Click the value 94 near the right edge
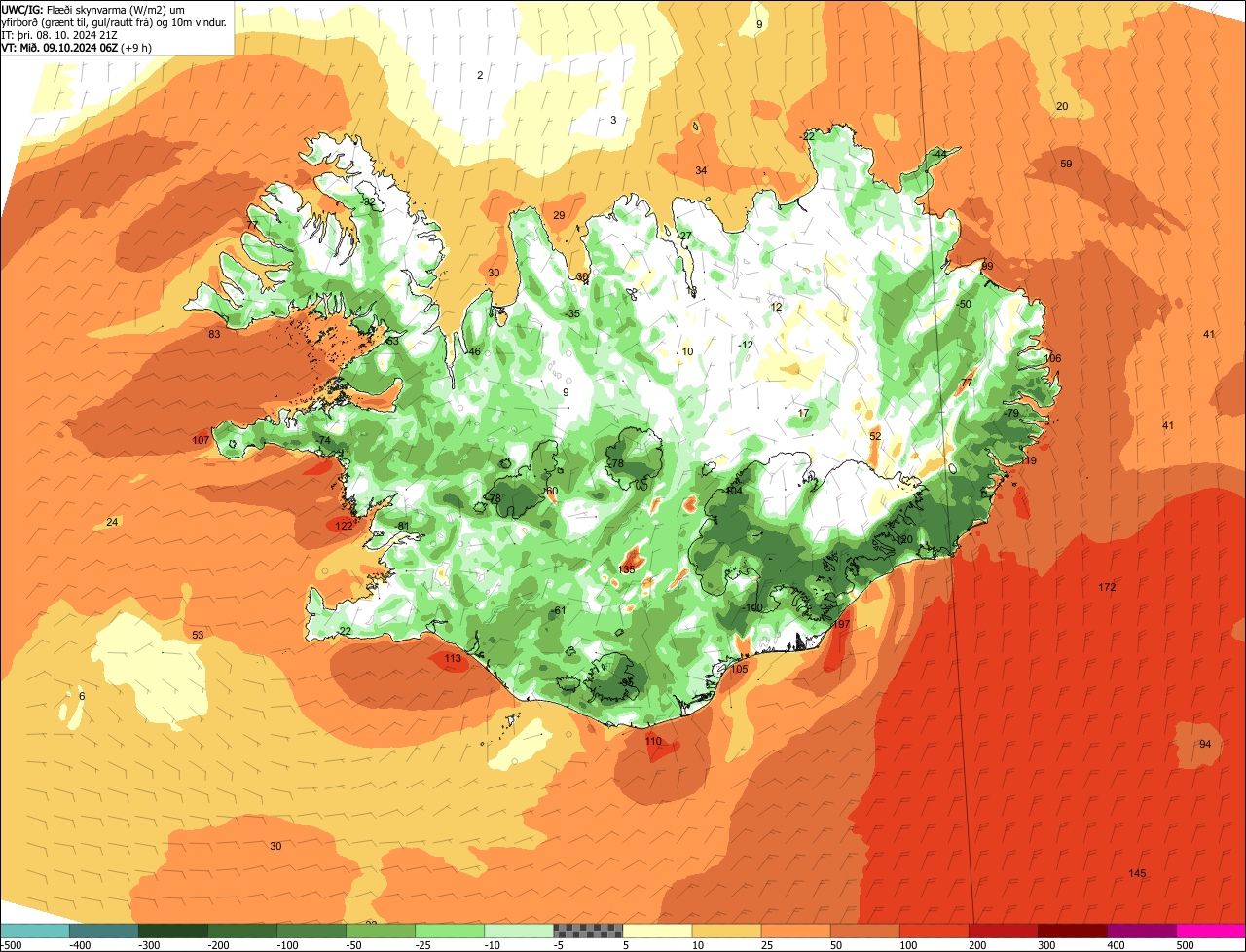1246x952 pixels. tap(1205, 744)
